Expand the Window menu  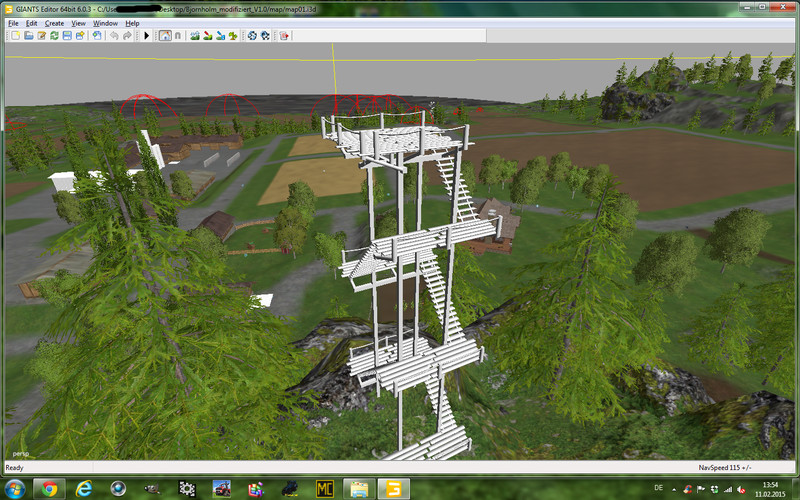click(x=105, y=22)
